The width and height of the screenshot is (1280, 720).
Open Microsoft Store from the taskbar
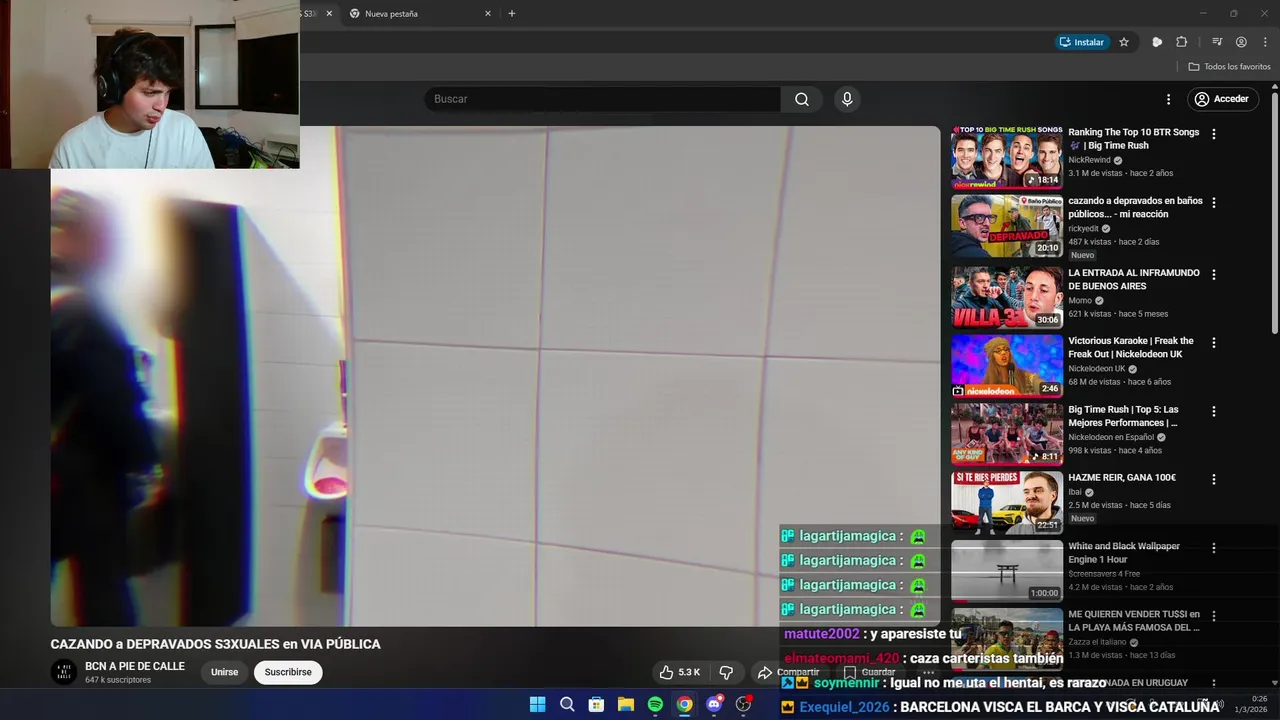596,704
